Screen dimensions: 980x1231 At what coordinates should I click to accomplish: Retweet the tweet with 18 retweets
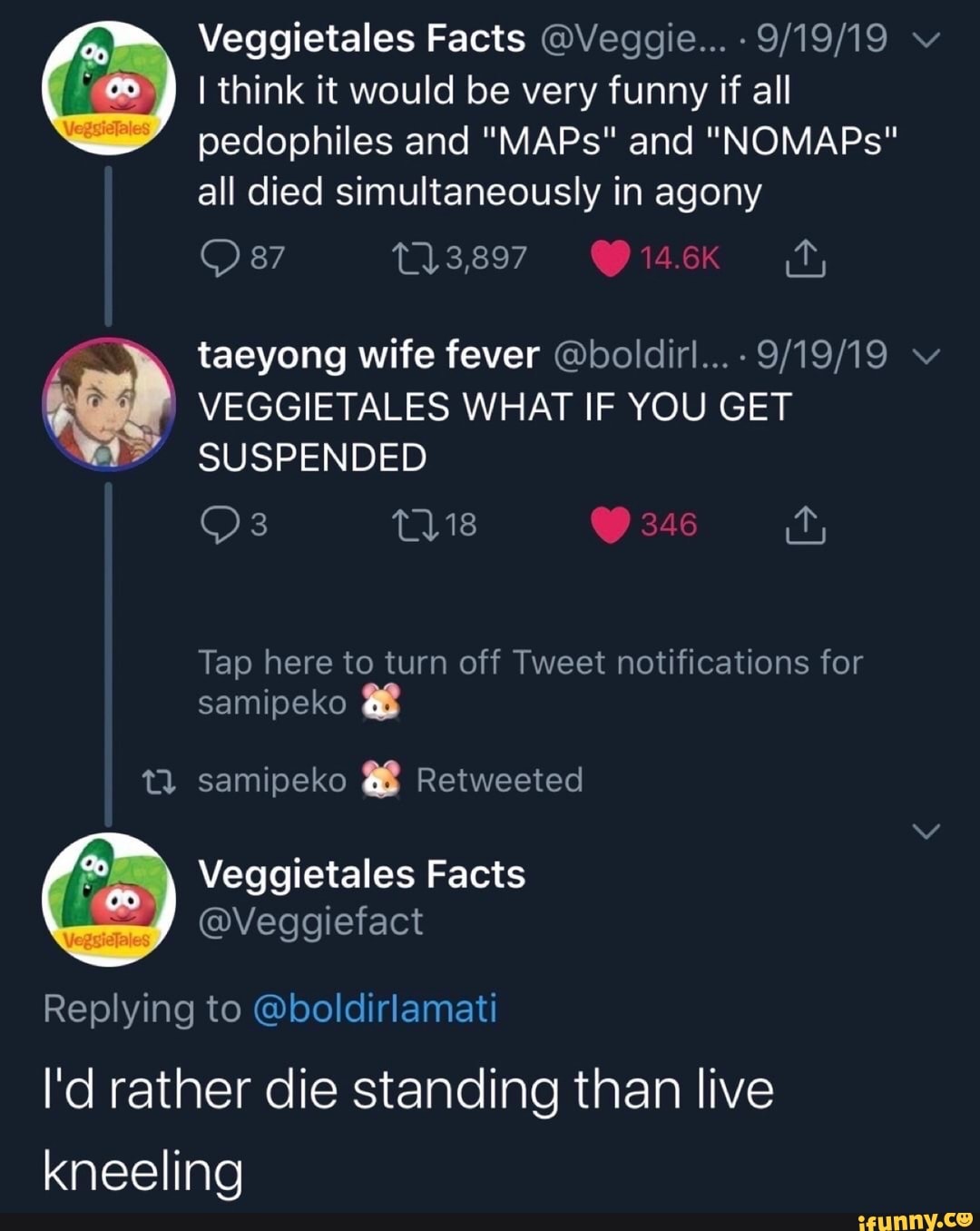click(x=413, y=525)
